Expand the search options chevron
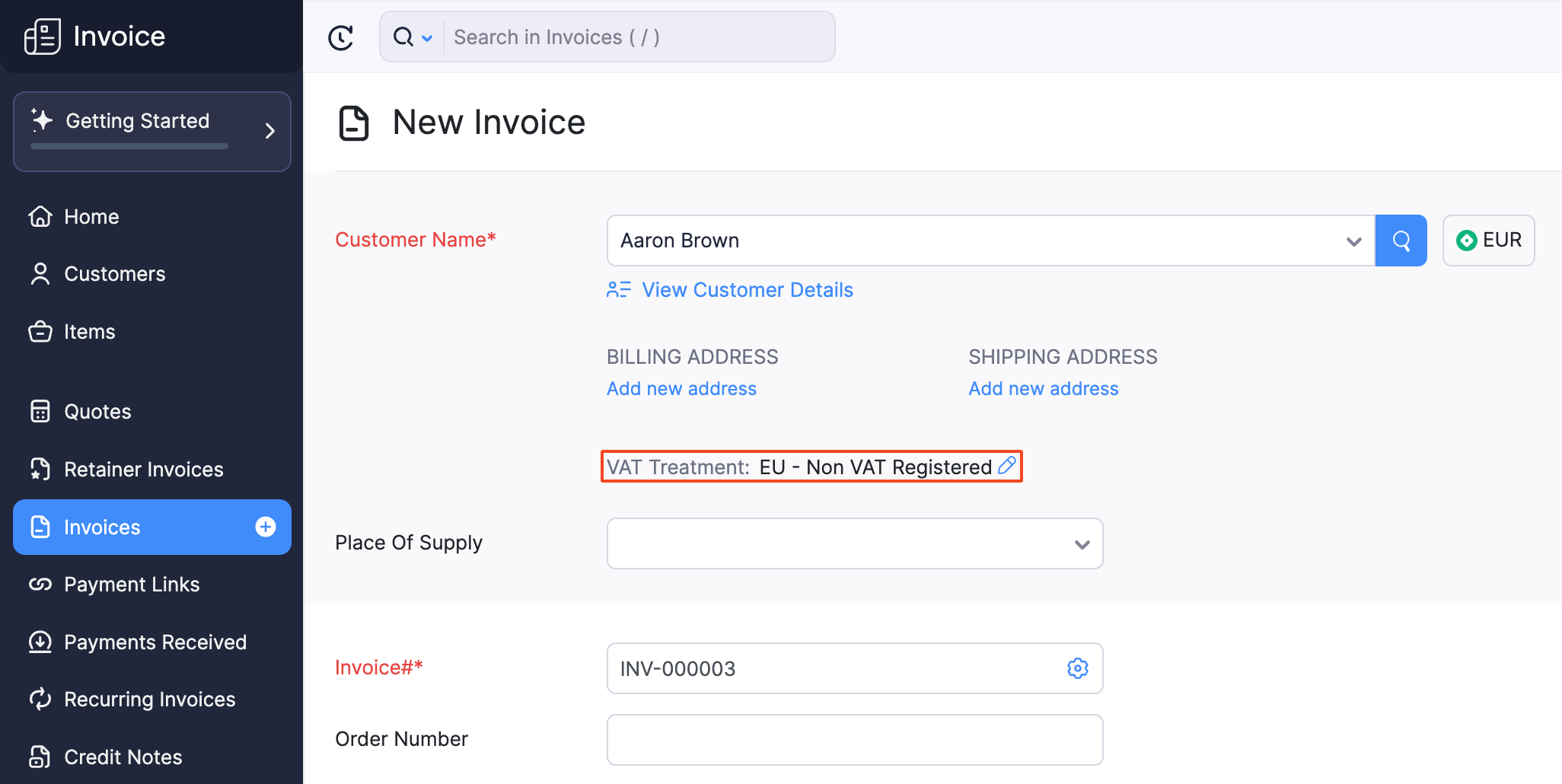Screen dimensions: 1562x784 (x=428, y=37)
